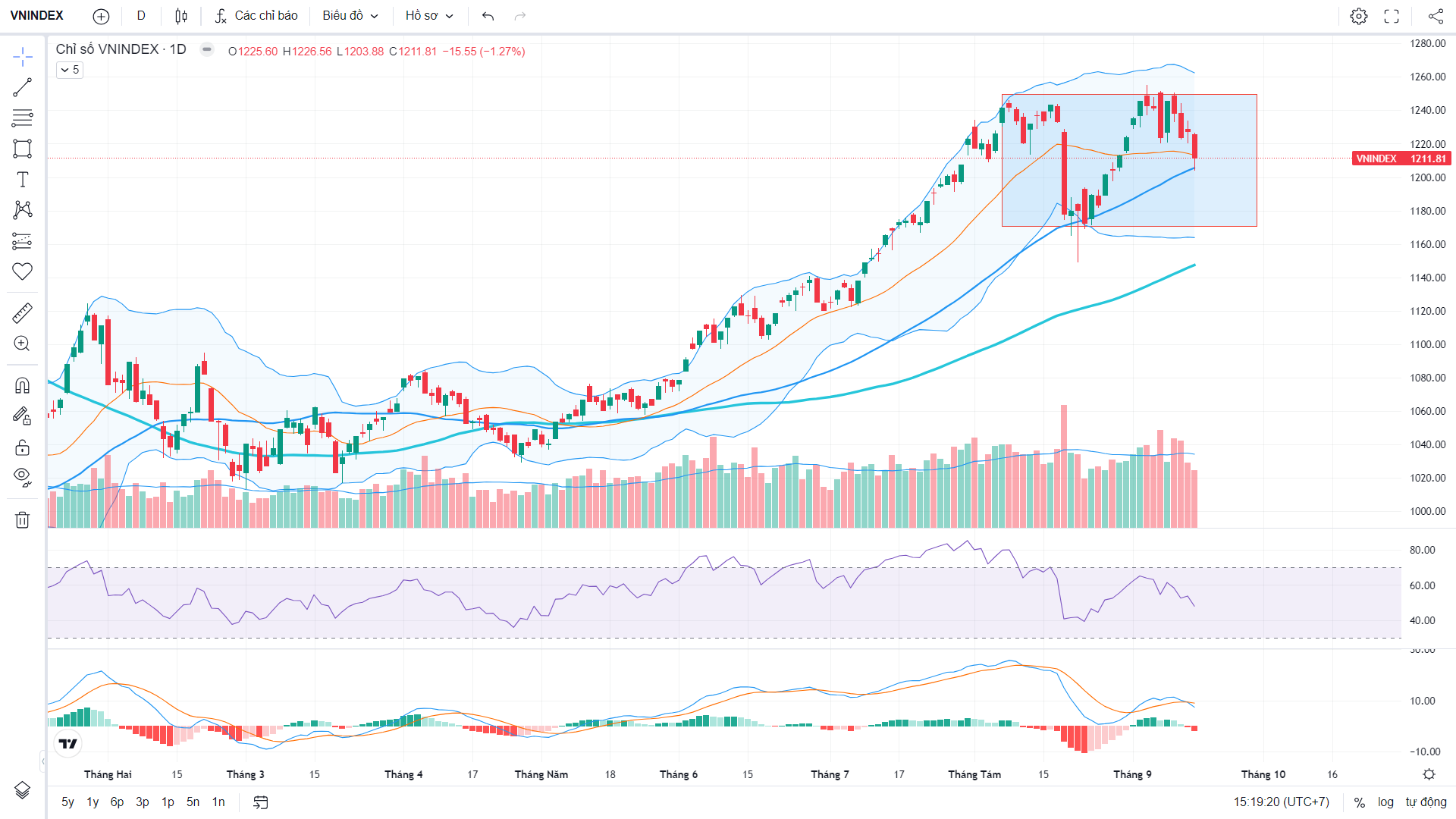1456x819 pixels.
Task: Toggle percent scale mode
Action: 1360,802
